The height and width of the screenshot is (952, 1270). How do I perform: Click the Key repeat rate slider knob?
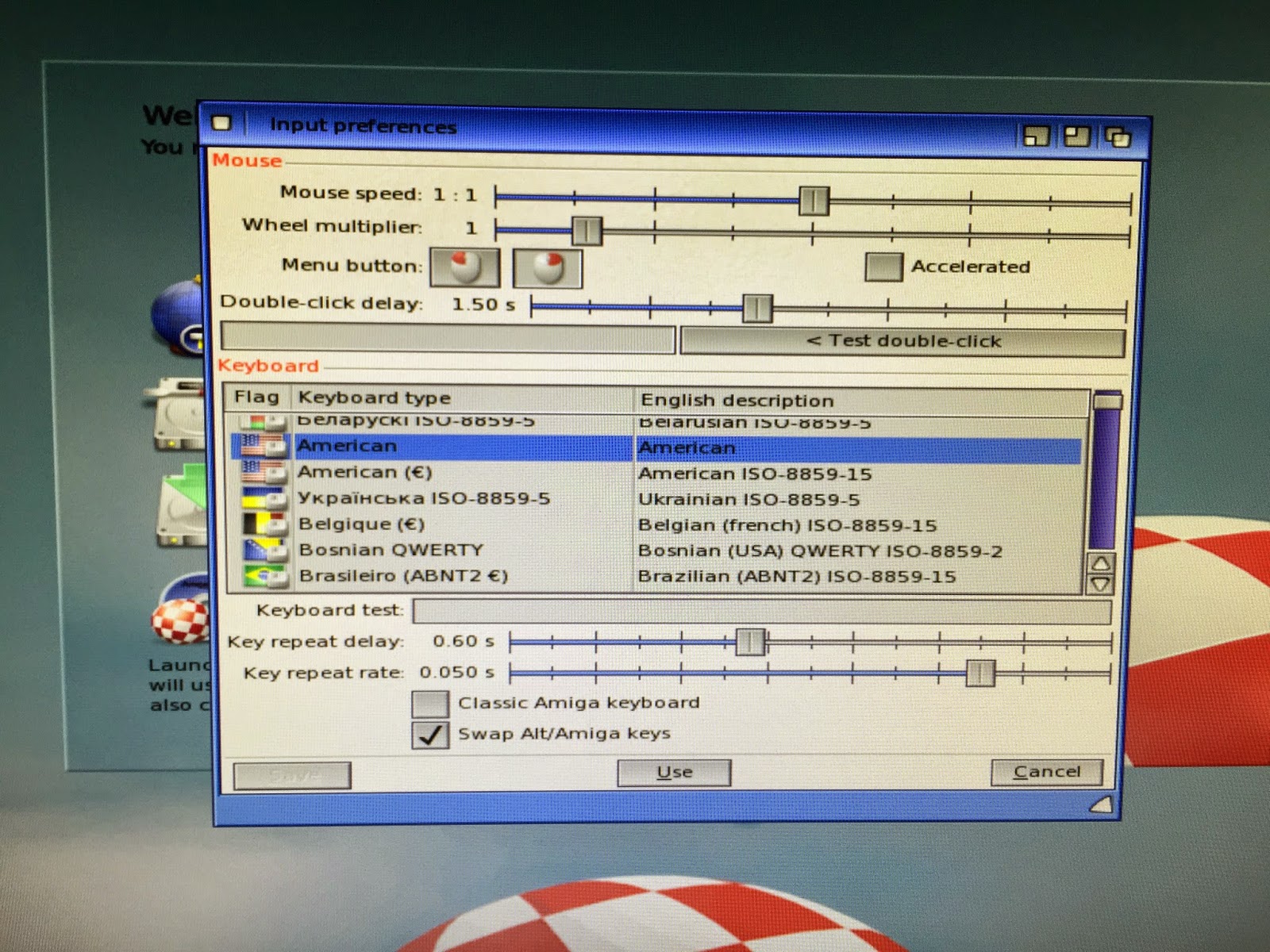coord(980,674)
